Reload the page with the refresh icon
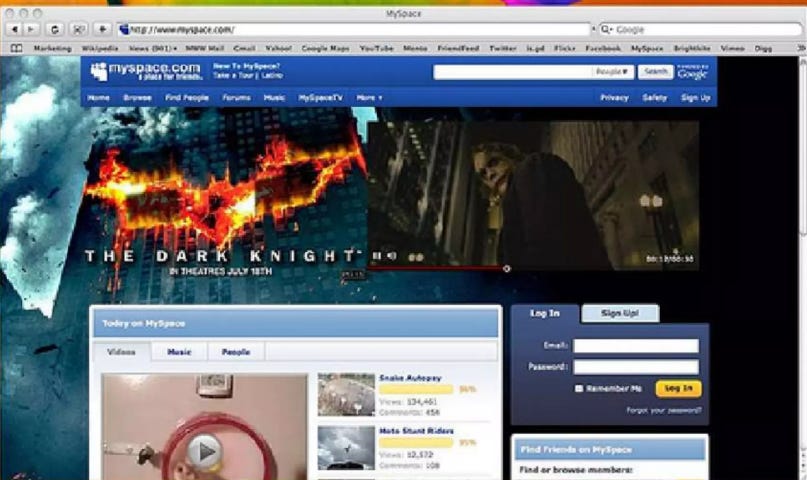Screen dimensions: 807x480 55,29
